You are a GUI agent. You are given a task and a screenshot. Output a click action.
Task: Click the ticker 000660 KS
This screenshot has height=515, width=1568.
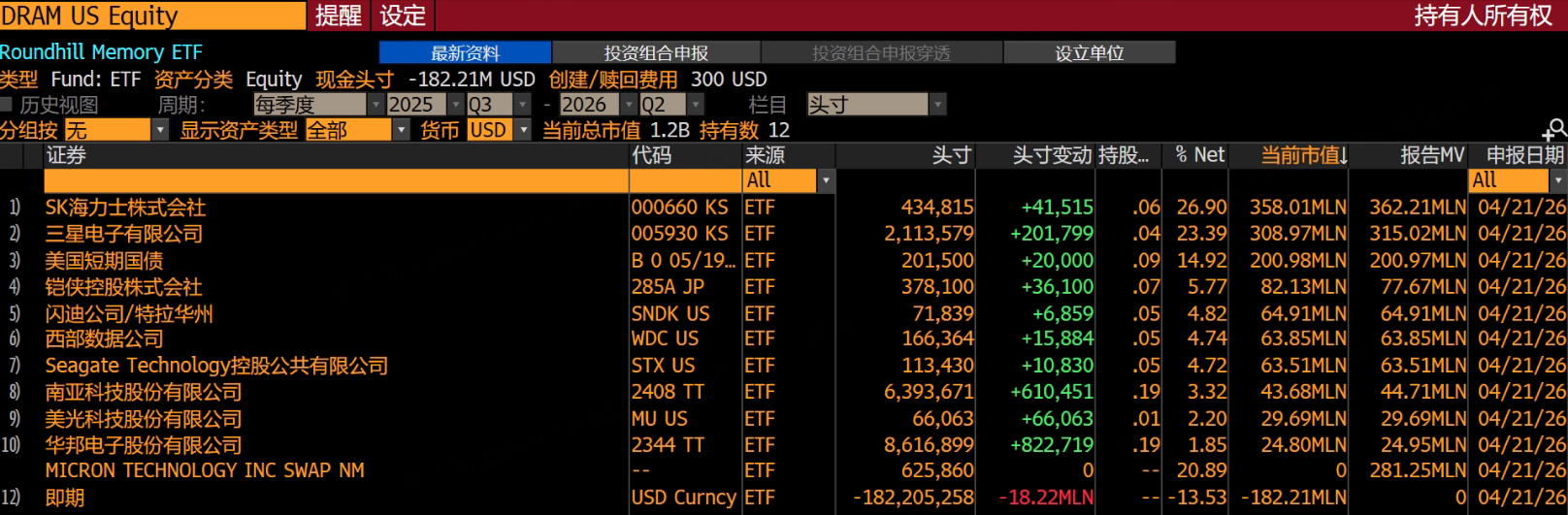679,208
